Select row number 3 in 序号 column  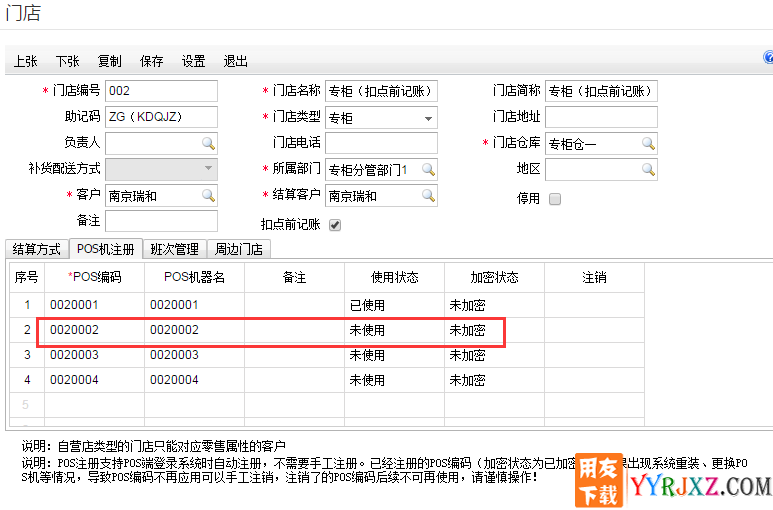(27, 355)
